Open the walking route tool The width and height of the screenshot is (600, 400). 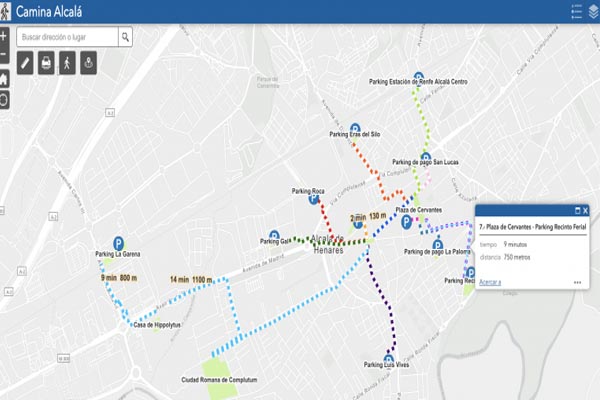68,63
